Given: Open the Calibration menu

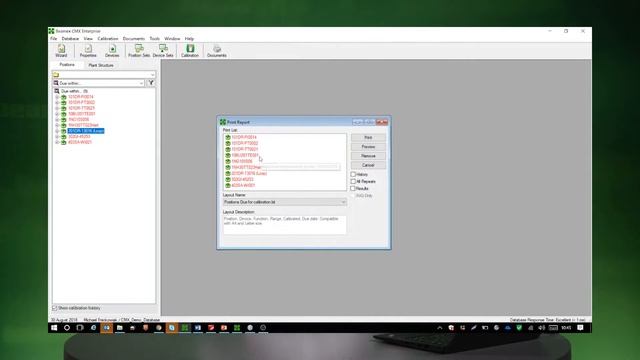Looking at the screenshot, I should click(108, 39).
